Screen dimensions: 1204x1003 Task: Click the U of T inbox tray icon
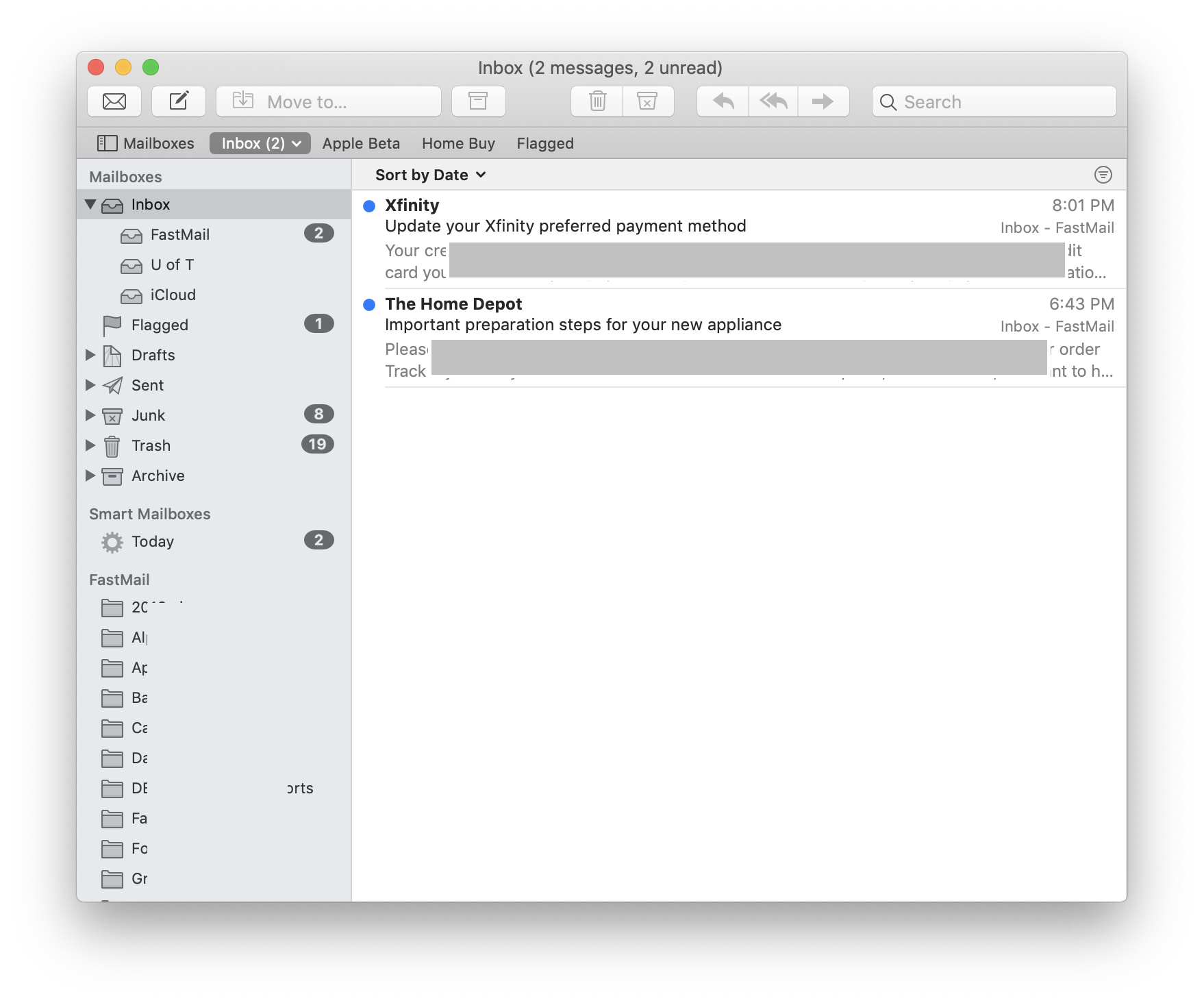(131, 266)
